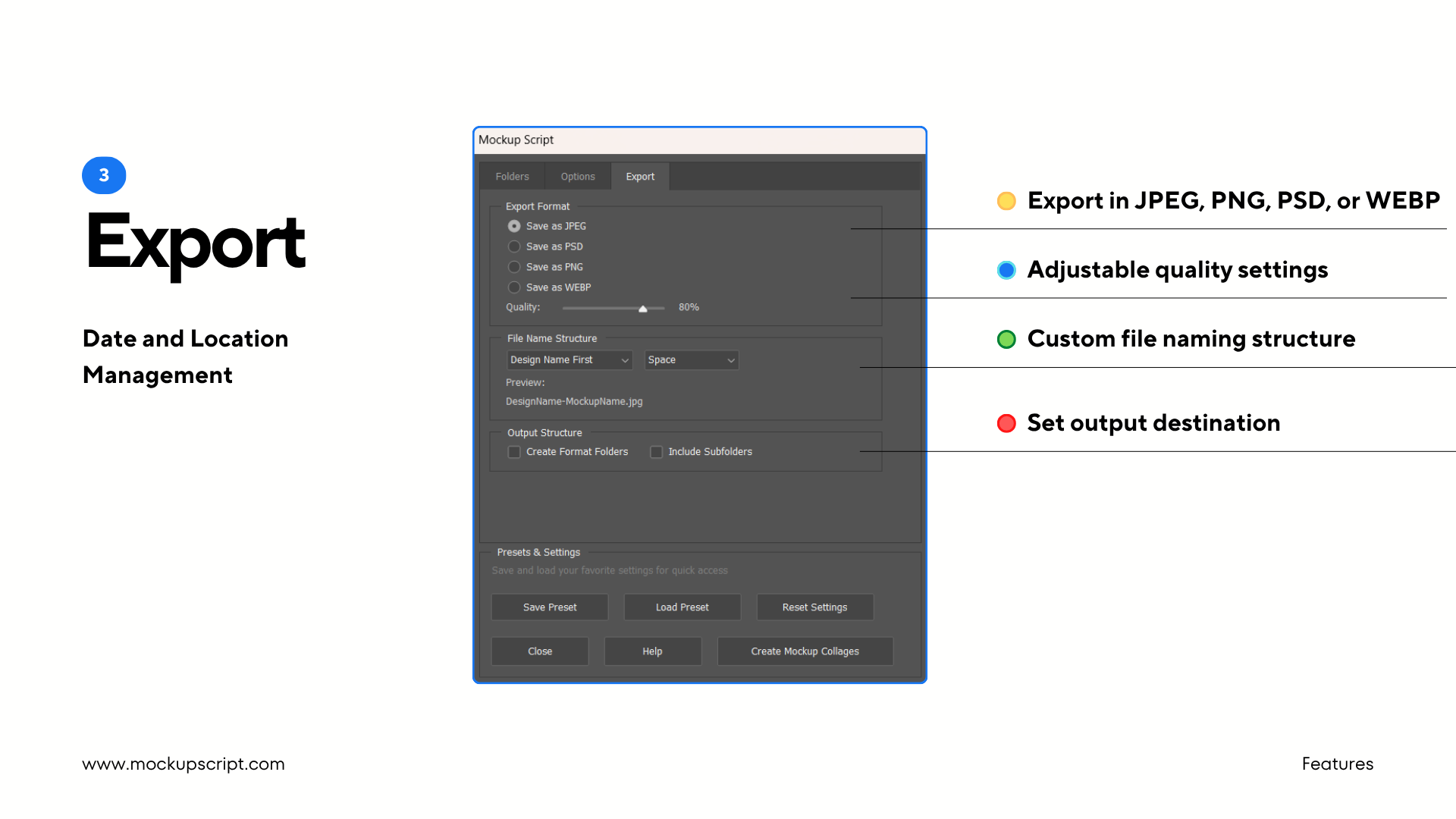The image size is (1456, 819).
Task: Click Reset Settings
Action: tap(814, 607)
